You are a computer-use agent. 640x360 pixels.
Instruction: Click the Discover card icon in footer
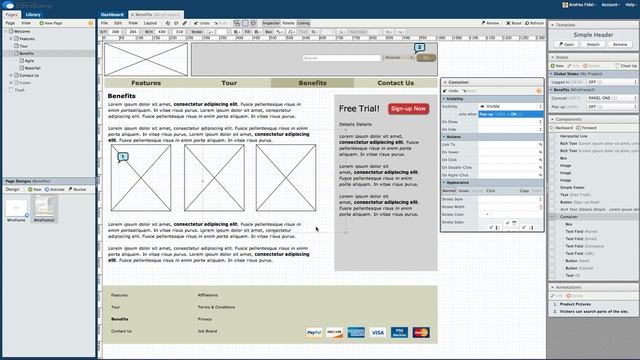[x=335, y=333]
